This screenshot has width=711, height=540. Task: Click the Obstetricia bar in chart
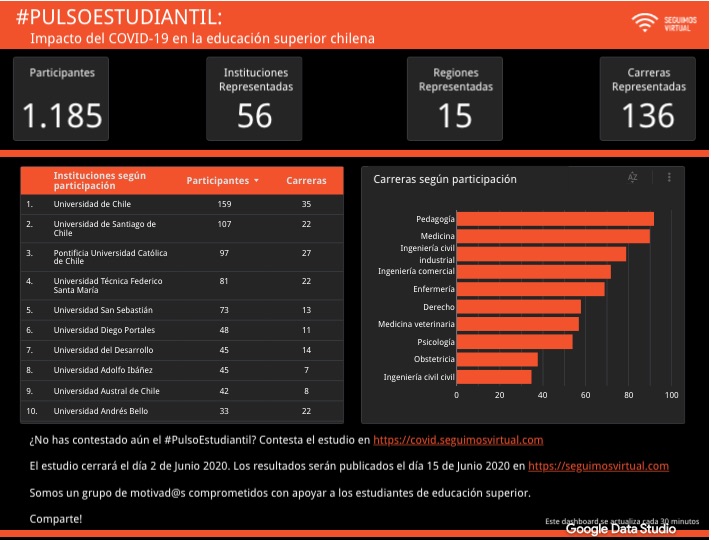coord(497,360)
